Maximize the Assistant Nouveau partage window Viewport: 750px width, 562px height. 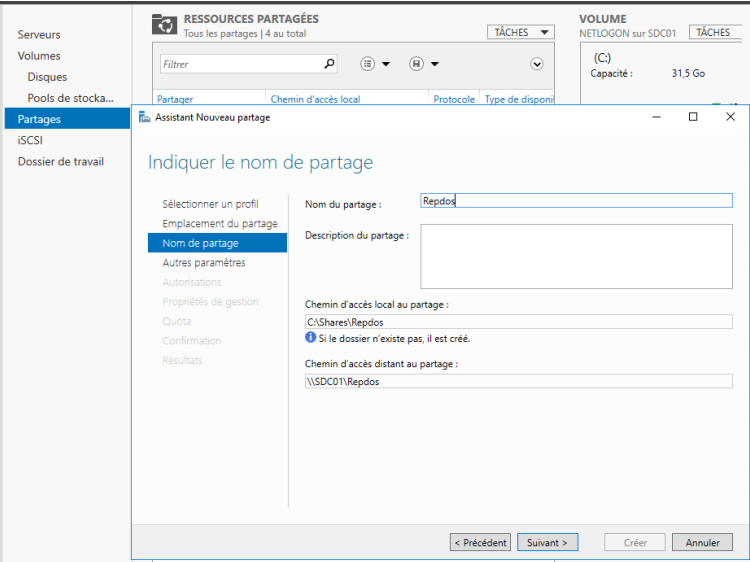pyautogui.click(x=693, y=117)
